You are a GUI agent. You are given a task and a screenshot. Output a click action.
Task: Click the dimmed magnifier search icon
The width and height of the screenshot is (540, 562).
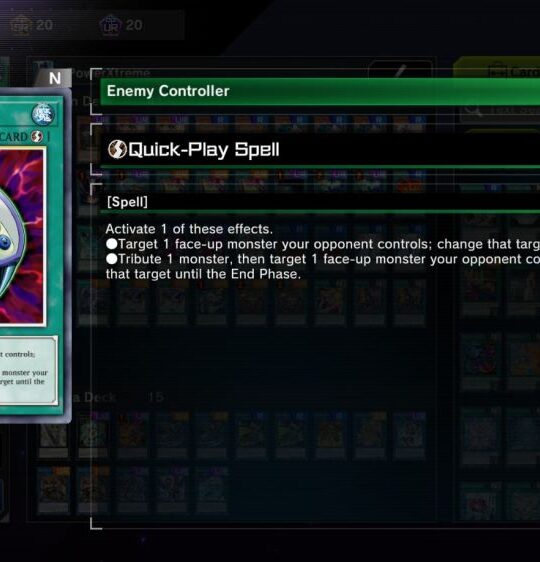[x=473, y=110]
